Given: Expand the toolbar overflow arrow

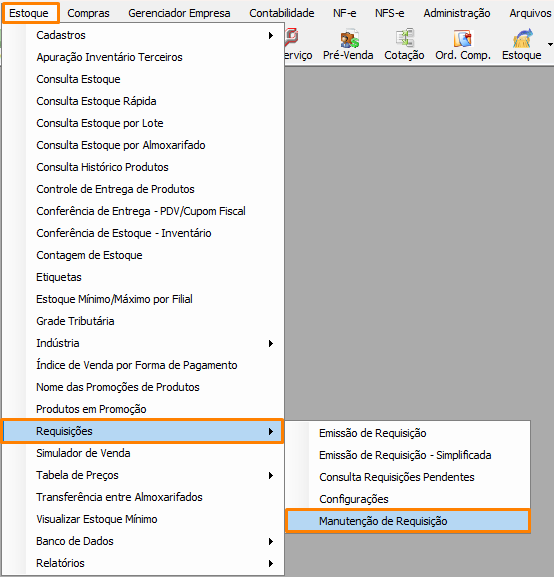Looking at the screenshot, I should tap(550, 45).
